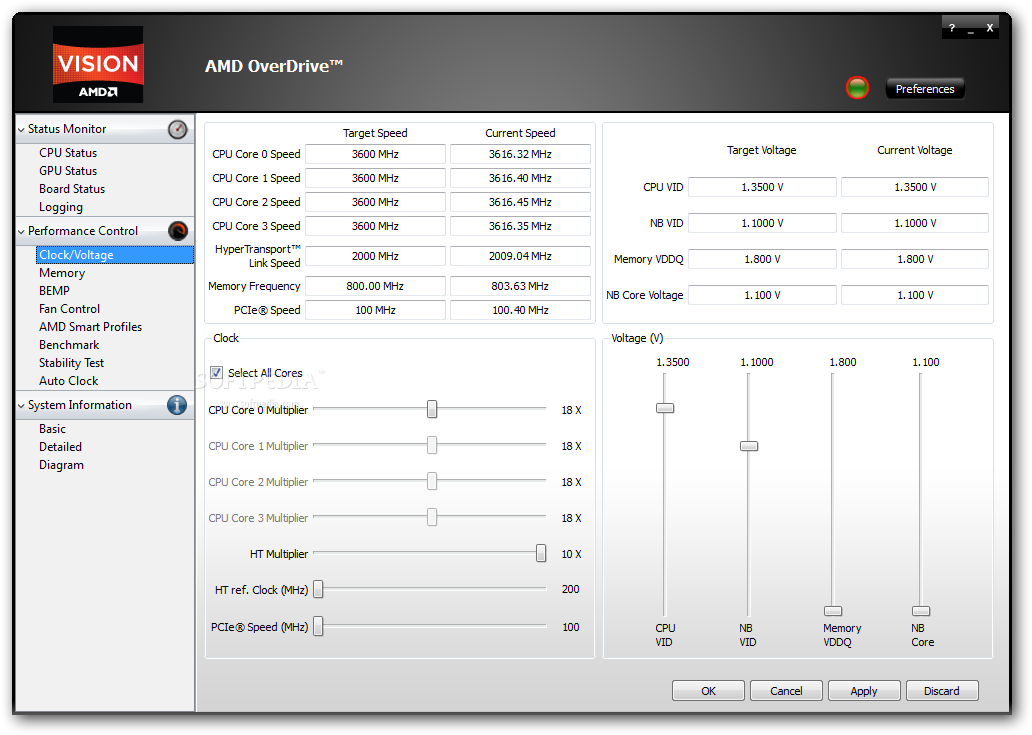Click the NB Core Voltage target field
The height and width of the screenshot is (735, 1032).
pos(762,295)
